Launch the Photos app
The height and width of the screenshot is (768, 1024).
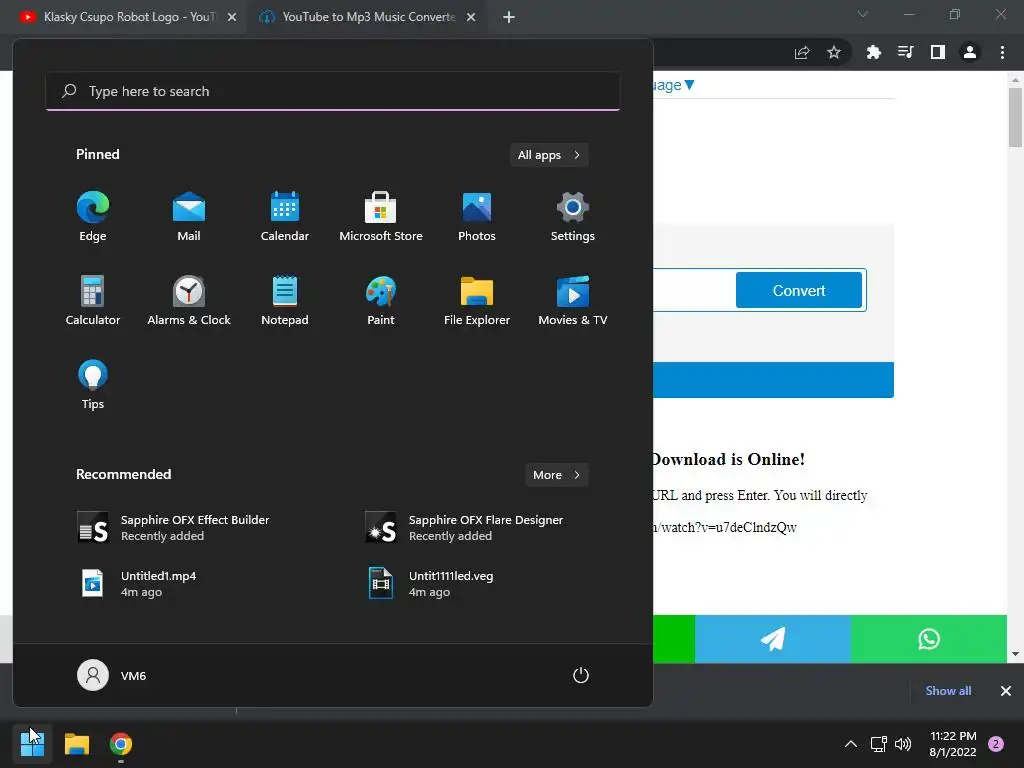(477, 217)
